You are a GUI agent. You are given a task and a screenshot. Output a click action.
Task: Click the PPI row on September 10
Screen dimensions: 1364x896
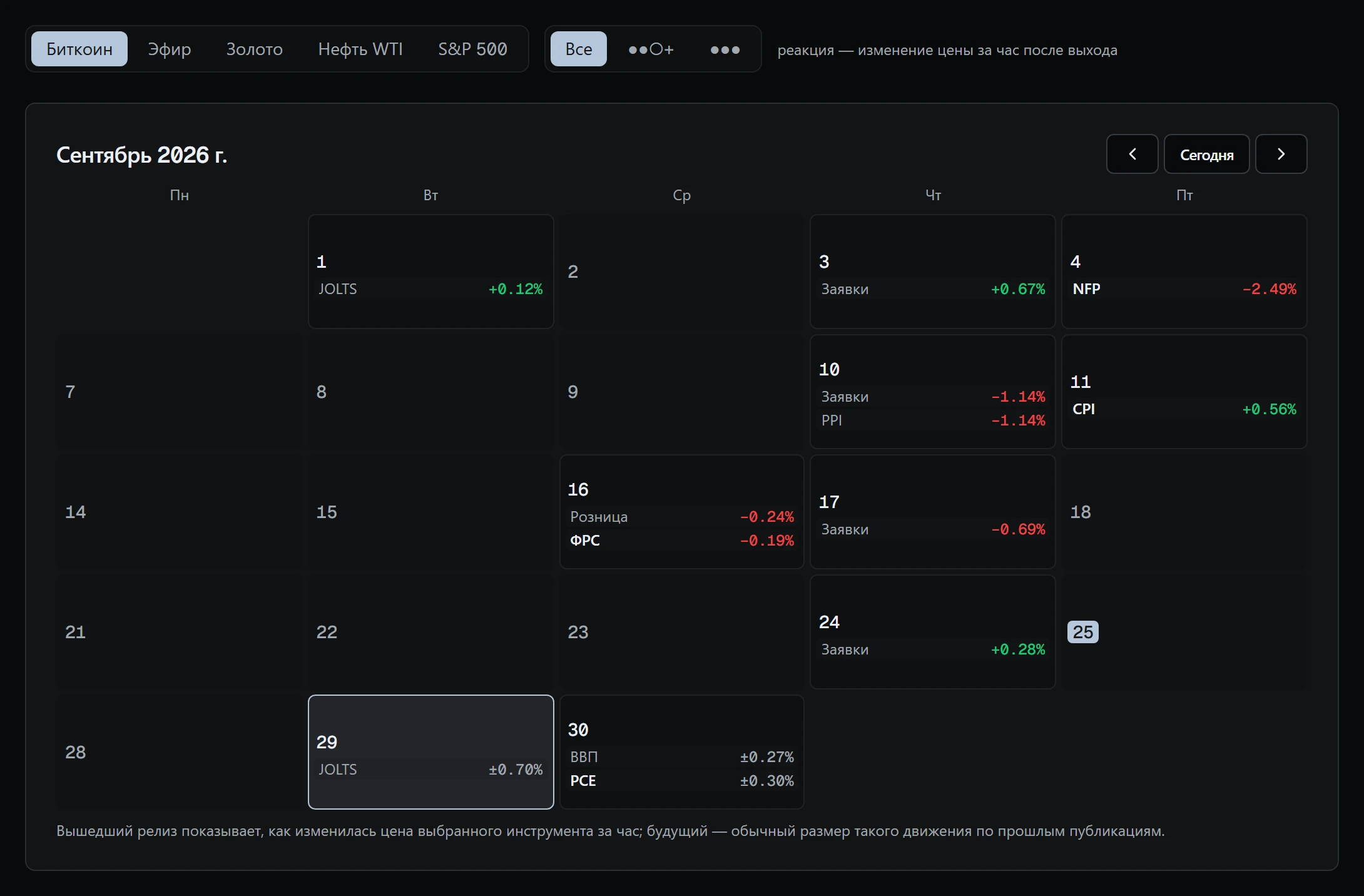coord(933,420)
